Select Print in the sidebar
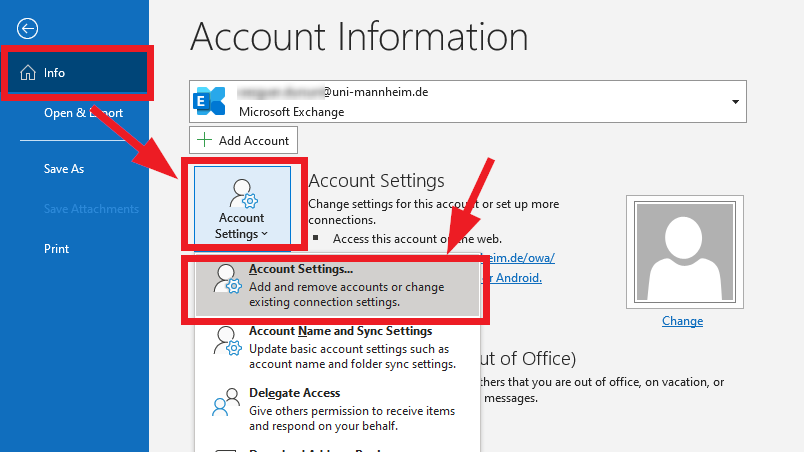Screen dimensions: 804x452 (x=56, y=249)
